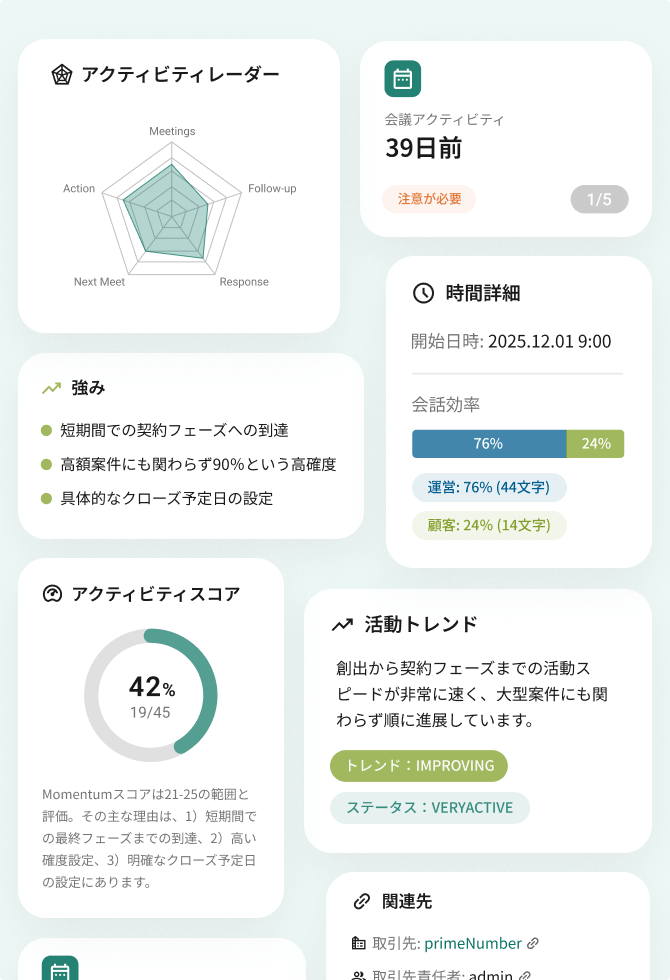Click the building icon beside 取引先
The height and width of the screenshot is (980, 670).
pyautogui.click(x=359, y=943)
